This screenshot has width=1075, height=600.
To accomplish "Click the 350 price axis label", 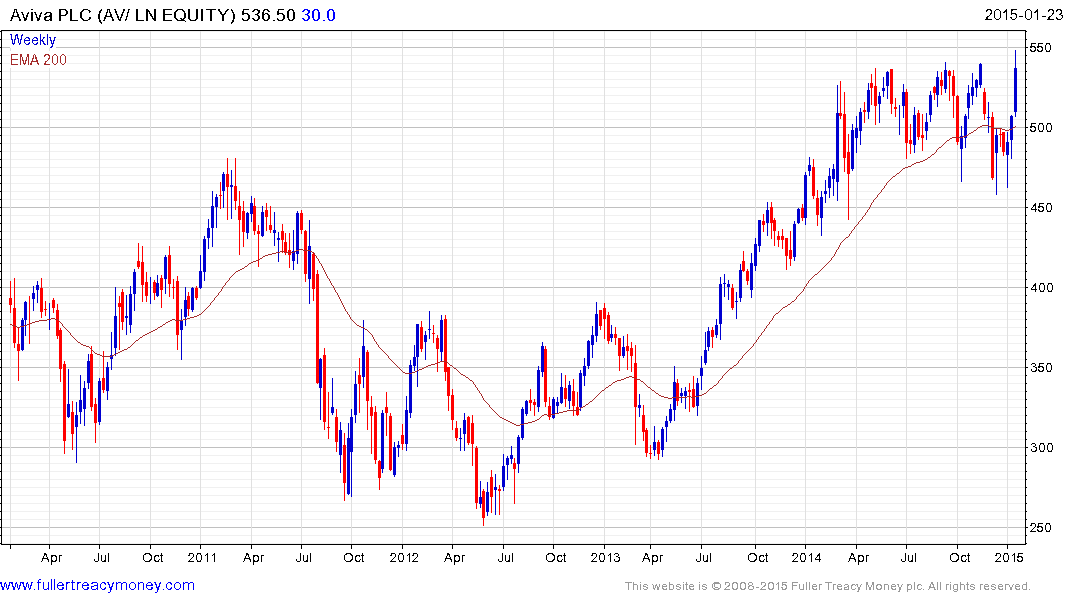I will tap(1040, 368).
